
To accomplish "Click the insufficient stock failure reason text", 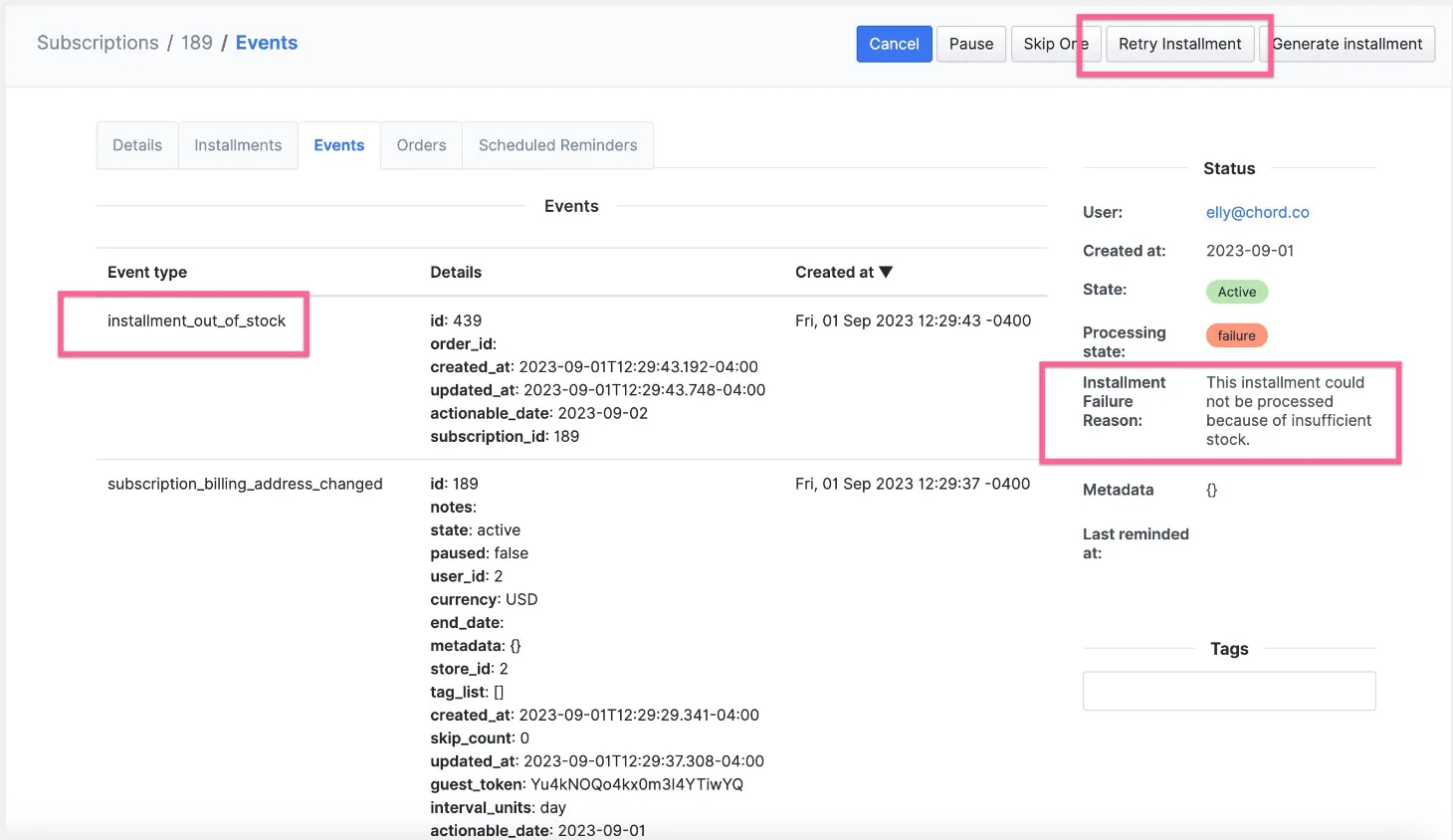I will (x=1289, y=411).
